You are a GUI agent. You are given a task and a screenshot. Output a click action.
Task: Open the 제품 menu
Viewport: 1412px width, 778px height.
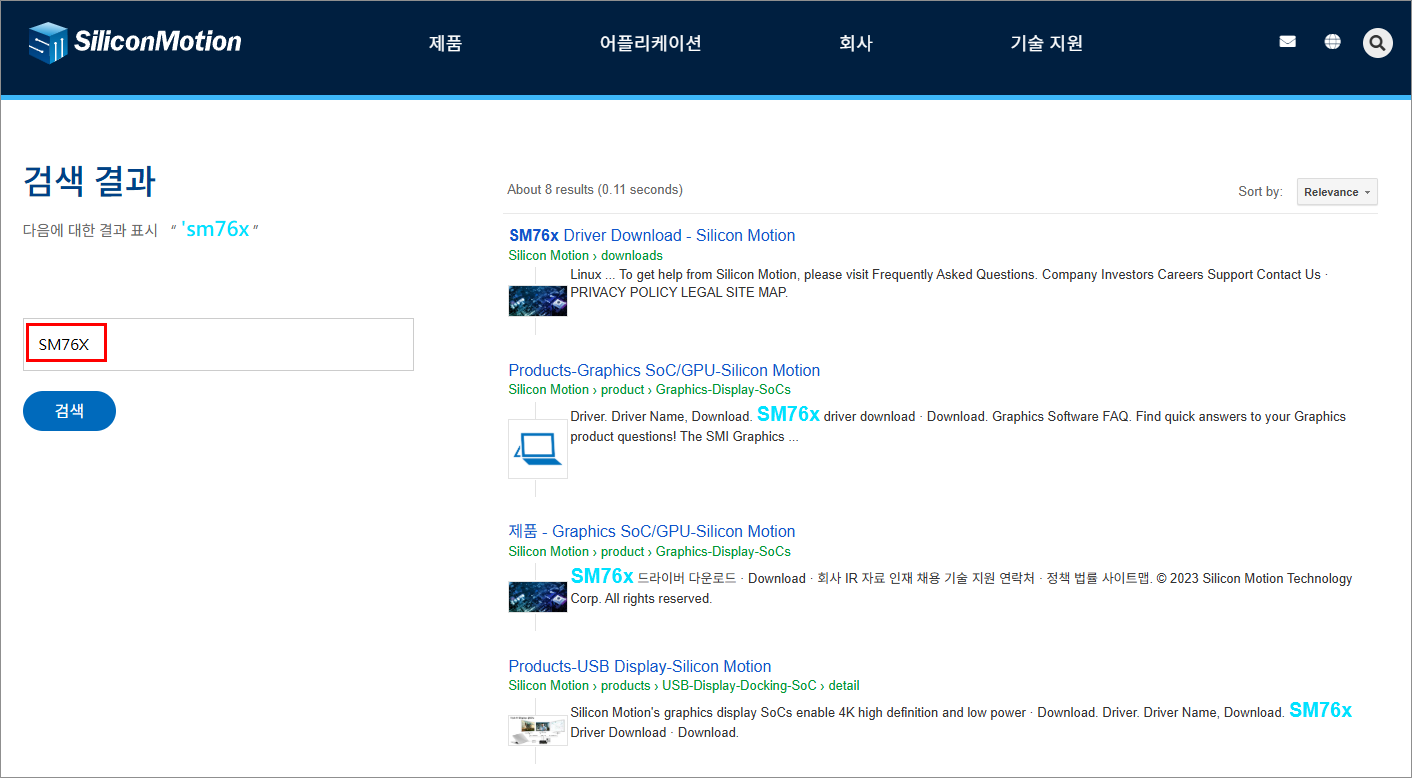pyautogui.click(x=445, y=43)
